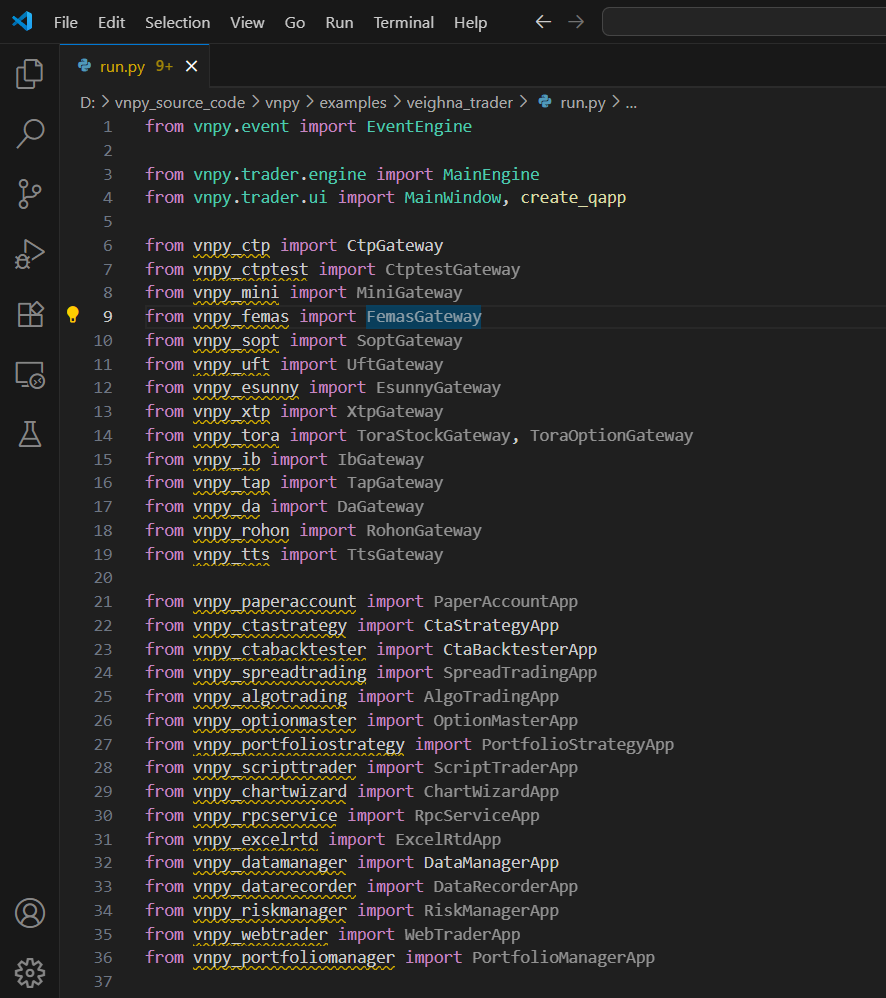Viewport: 886px width, 998px height.
Task: Click SpreadTradingApp on line 24
Action: [520, 673]
